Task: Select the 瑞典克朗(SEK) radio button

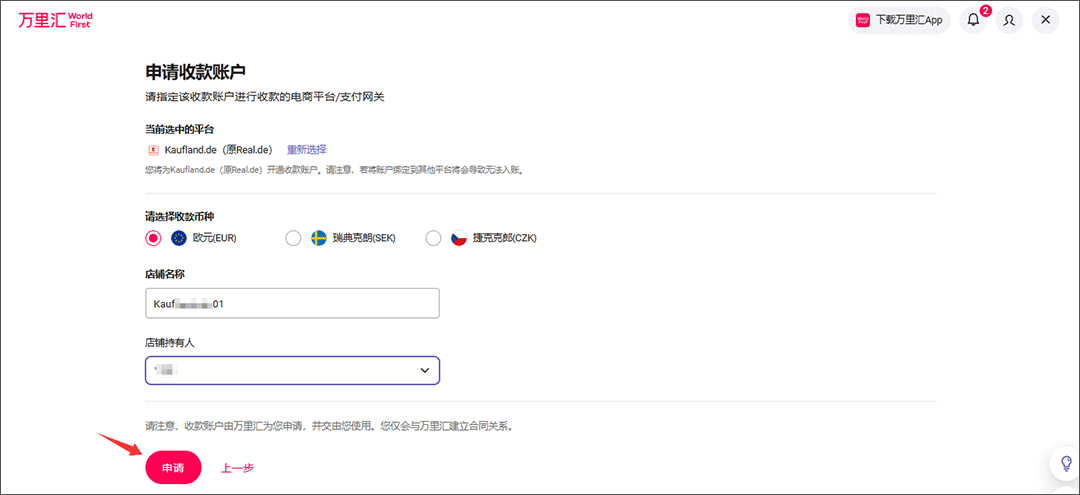Action: (293, 238)
